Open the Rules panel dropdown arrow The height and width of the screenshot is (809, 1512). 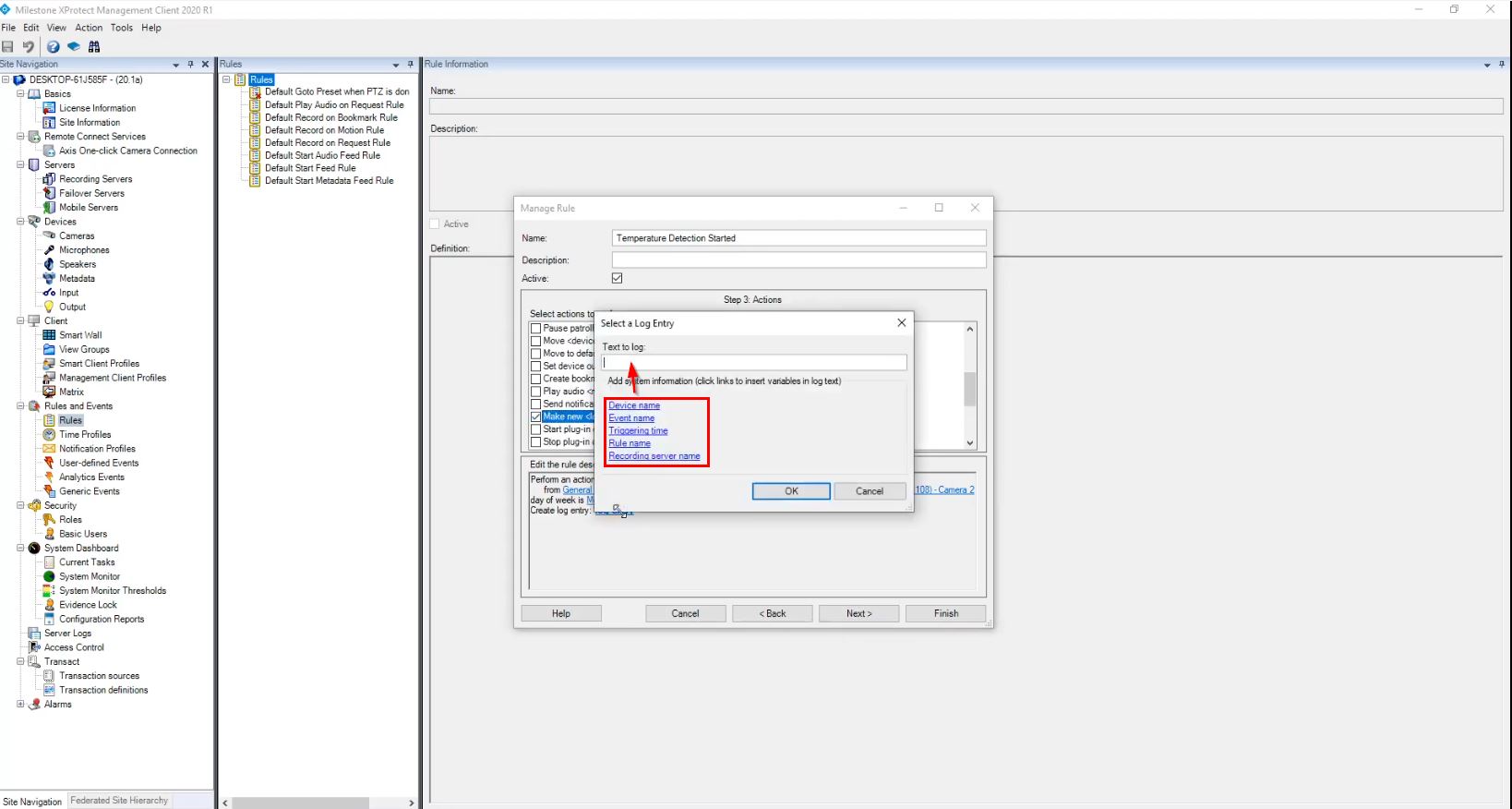396,65
